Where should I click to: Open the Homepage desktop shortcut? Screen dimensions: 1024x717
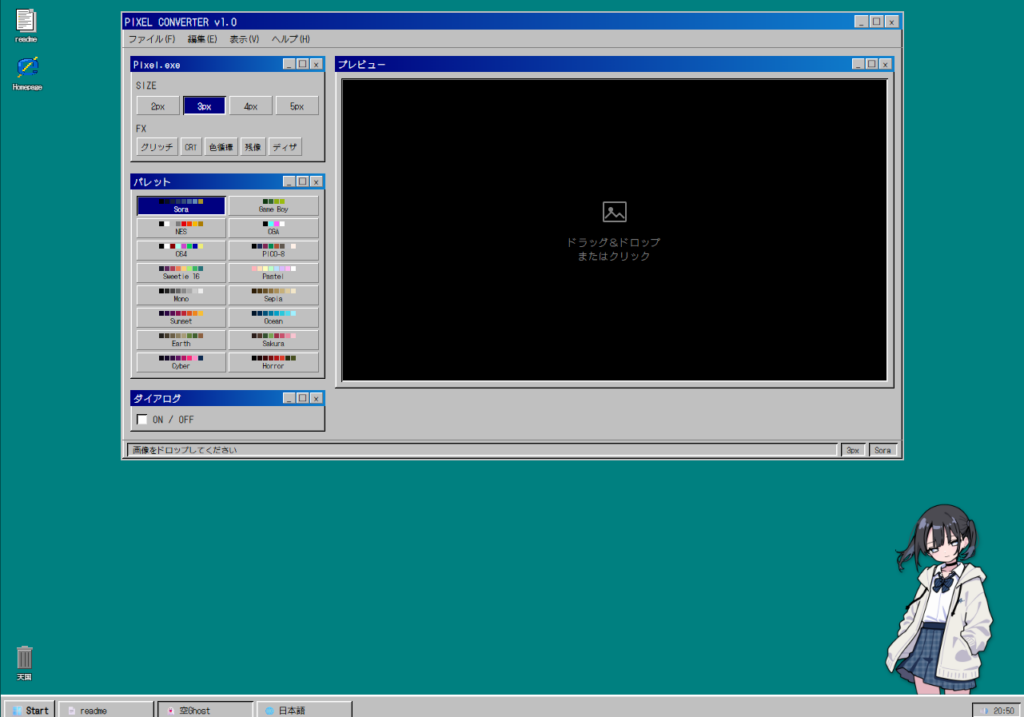27,70
